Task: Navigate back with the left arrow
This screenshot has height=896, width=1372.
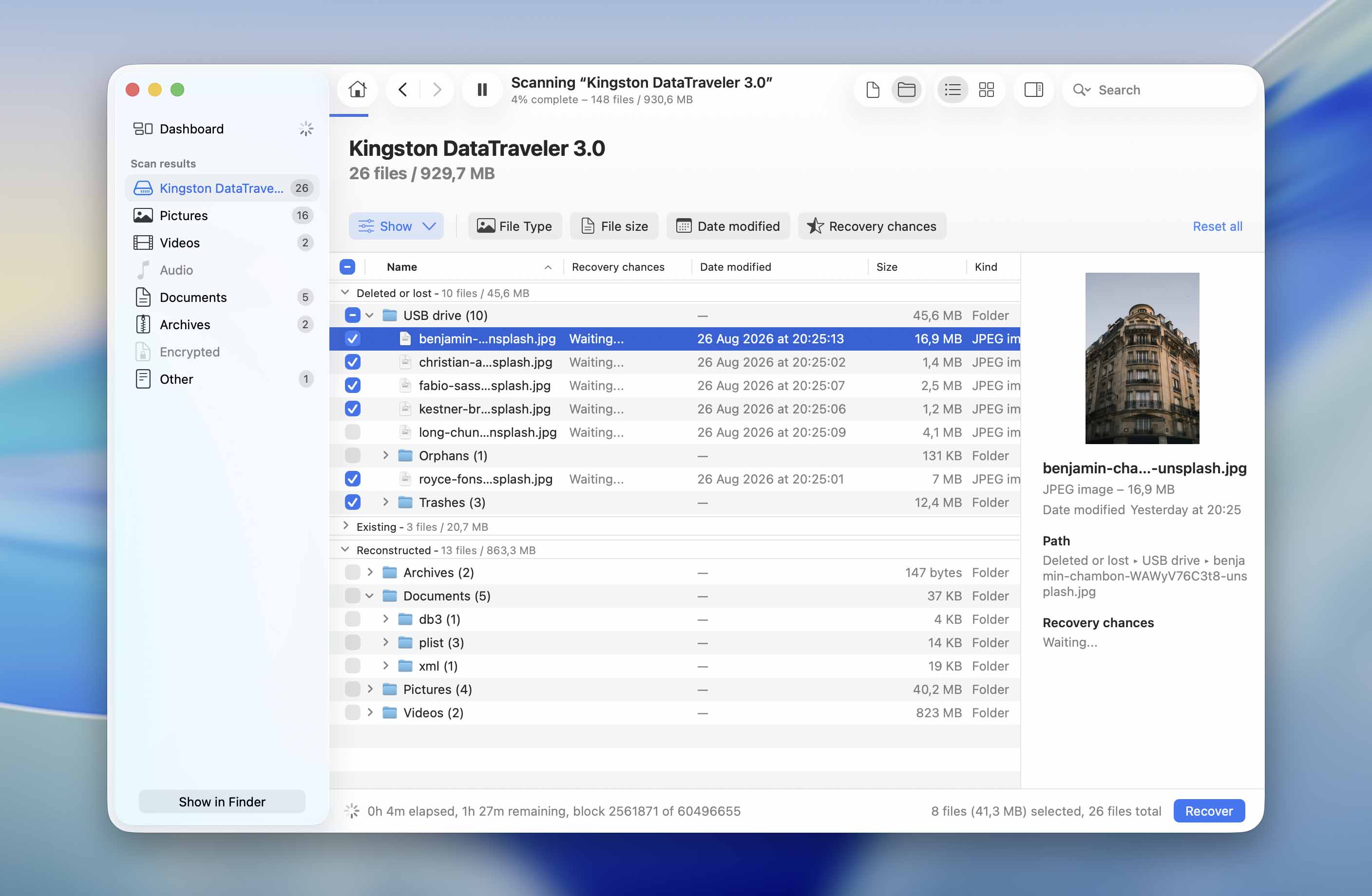Action: (403, 89)
